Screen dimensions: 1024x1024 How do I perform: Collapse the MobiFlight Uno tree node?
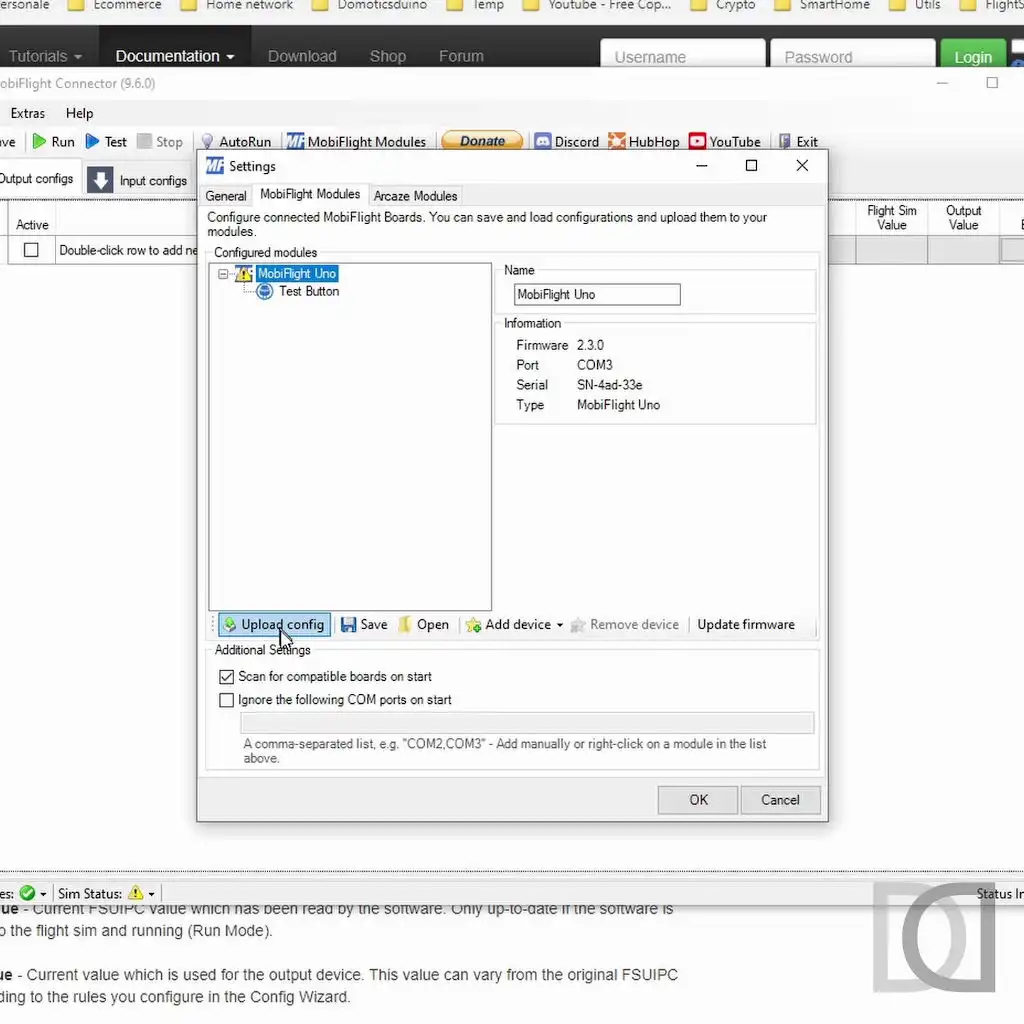223,274
